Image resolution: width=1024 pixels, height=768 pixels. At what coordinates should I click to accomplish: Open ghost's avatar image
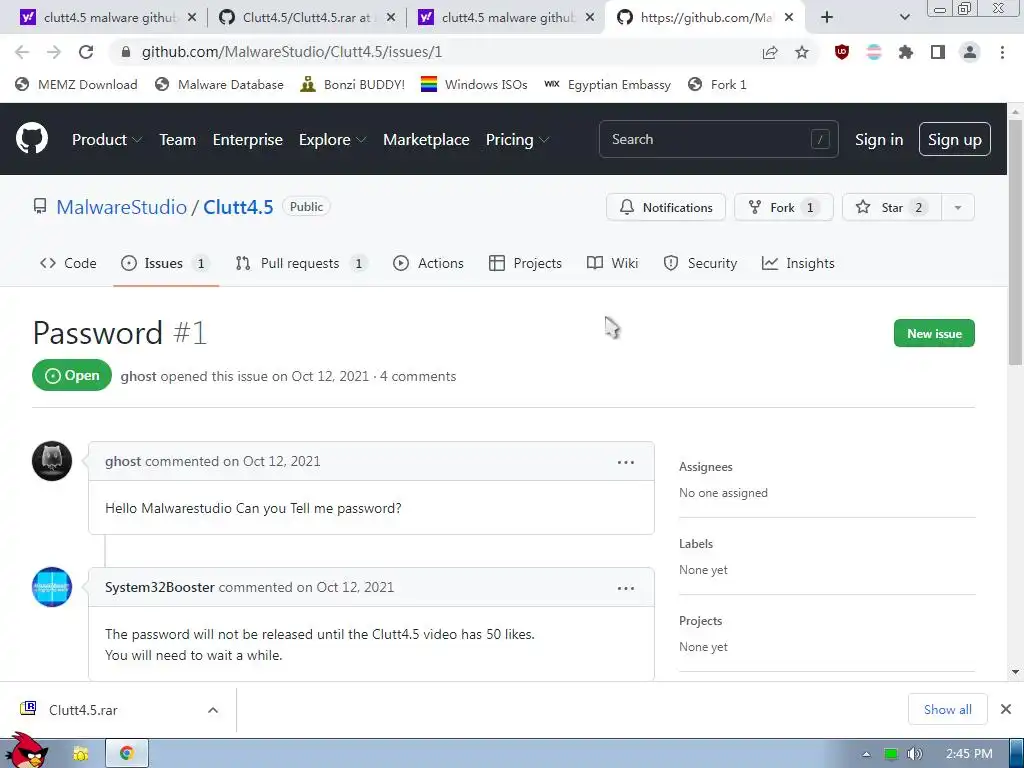tap(52, 461)
